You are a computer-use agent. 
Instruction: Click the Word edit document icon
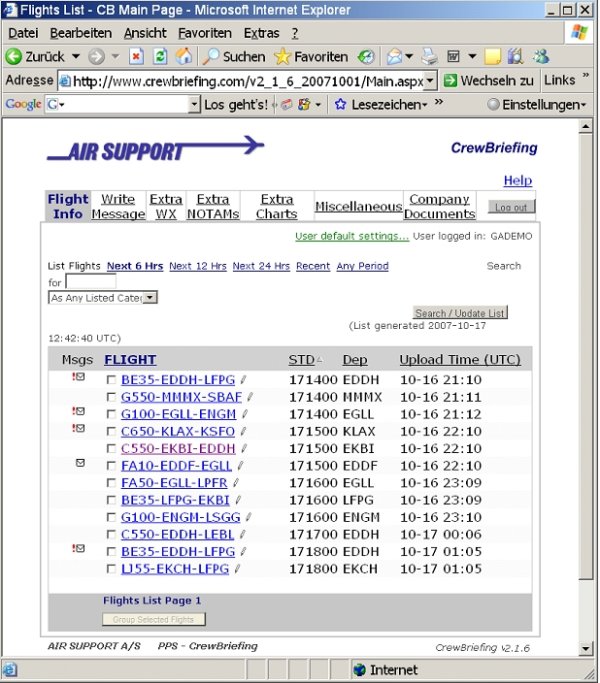453,57
